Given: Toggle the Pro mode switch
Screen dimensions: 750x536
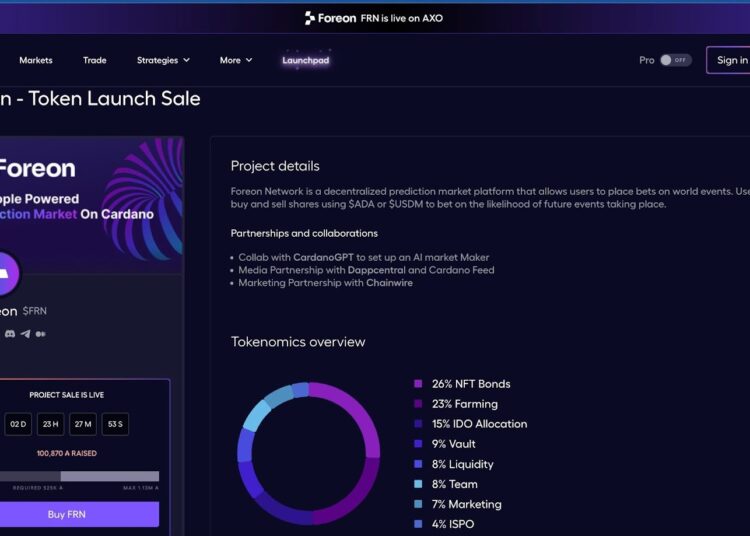Looking at the screenshot, I should (675, 60).
